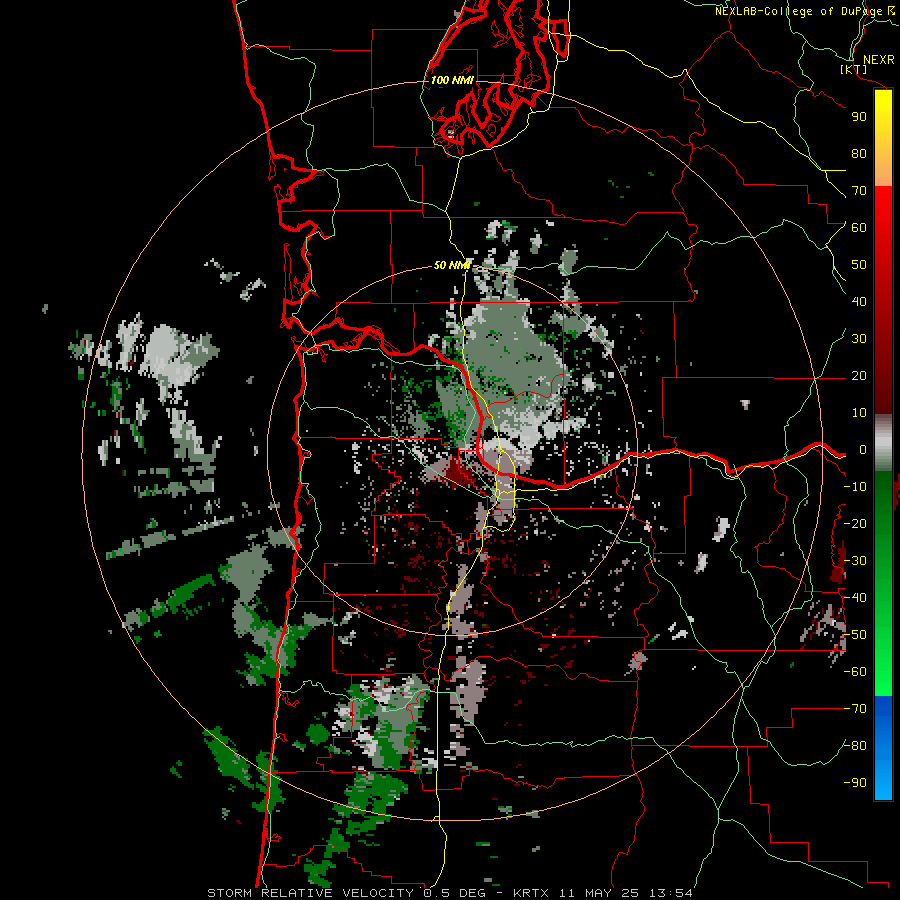Click the scale value 80
The width and height of the screenshot is (900, 900).
click(859, 154)
